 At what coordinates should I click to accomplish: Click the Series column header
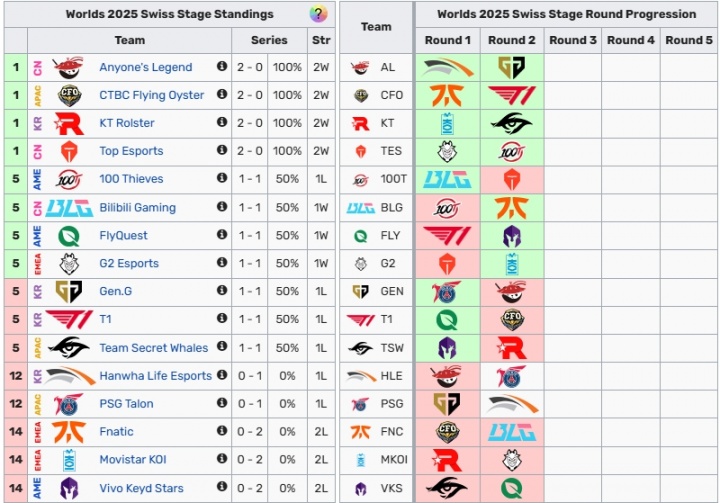pyautogui.click(x=269, y=40)
